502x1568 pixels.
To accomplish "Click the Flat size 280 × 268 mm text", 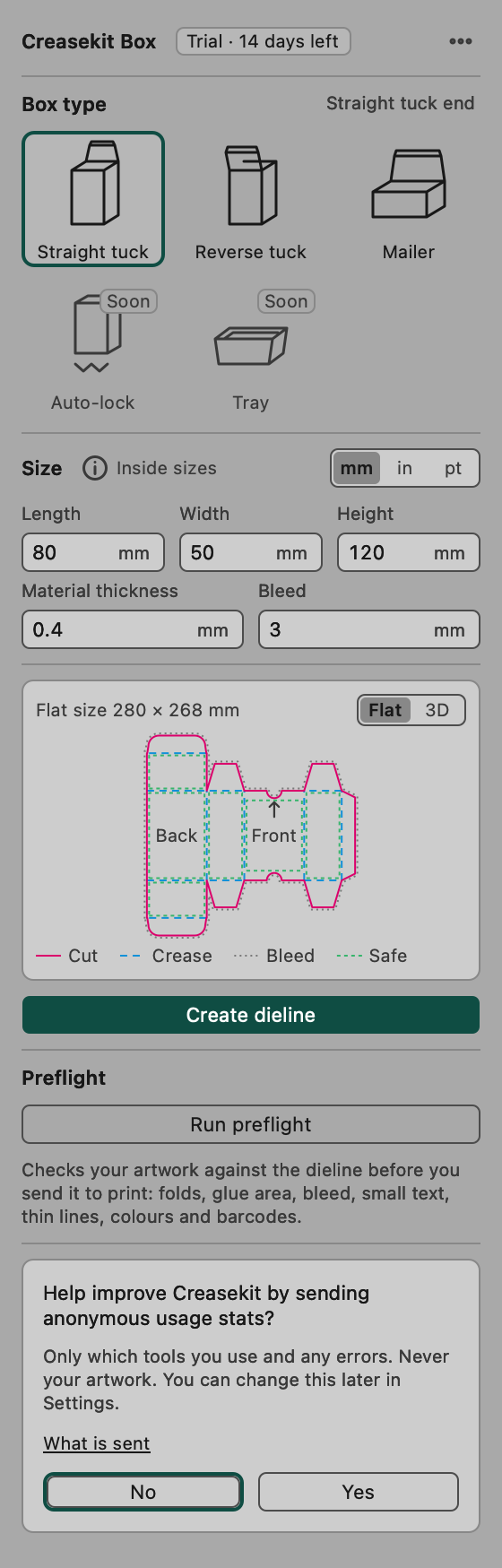I will [x=138, y=710].
